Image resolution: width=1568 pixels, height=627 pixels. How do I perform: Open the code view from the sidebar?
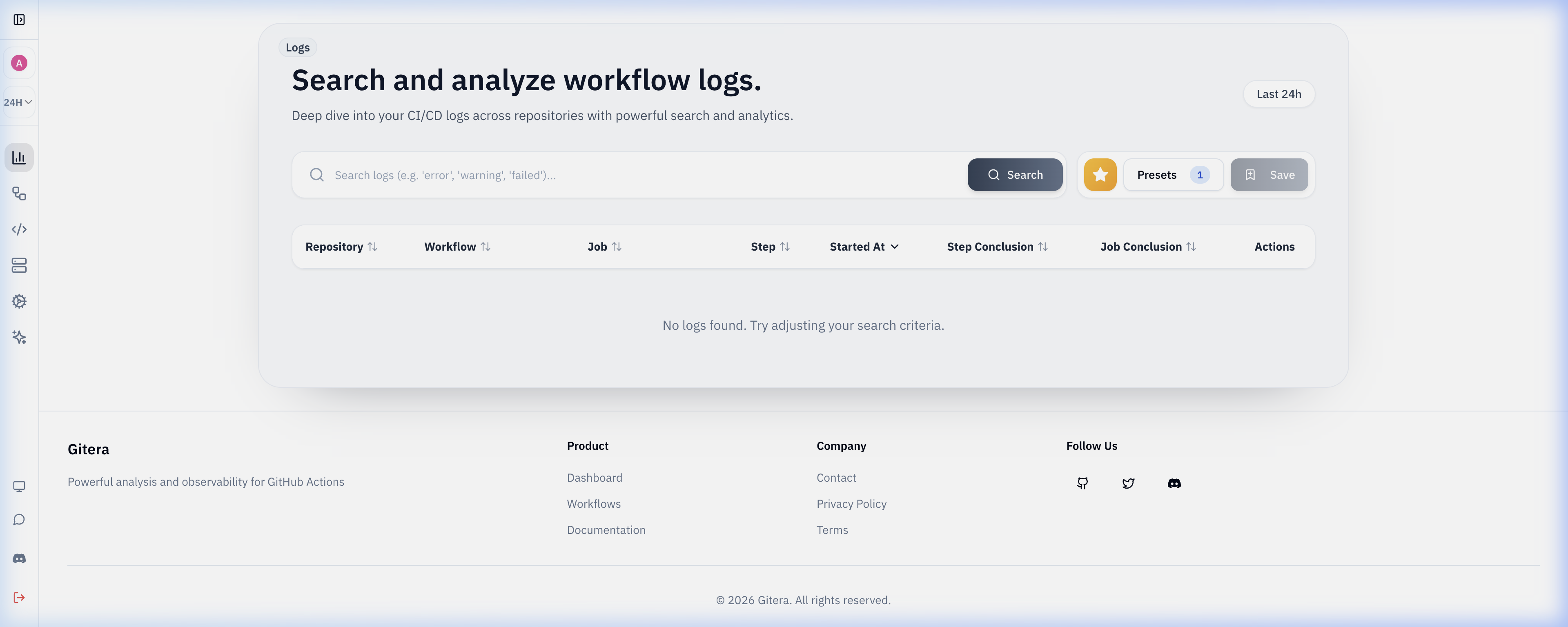pos(19,229)
